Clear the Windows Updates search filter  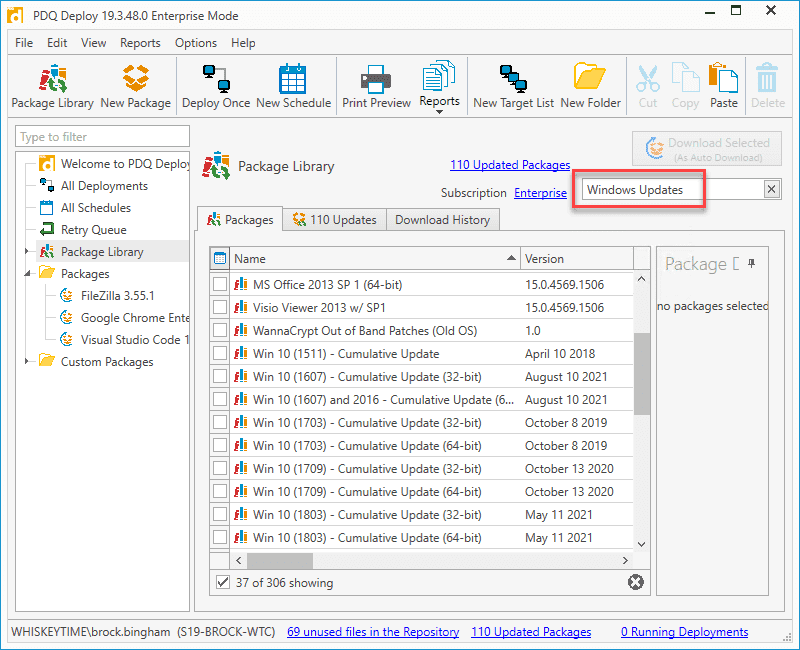(x=771, y=189)
